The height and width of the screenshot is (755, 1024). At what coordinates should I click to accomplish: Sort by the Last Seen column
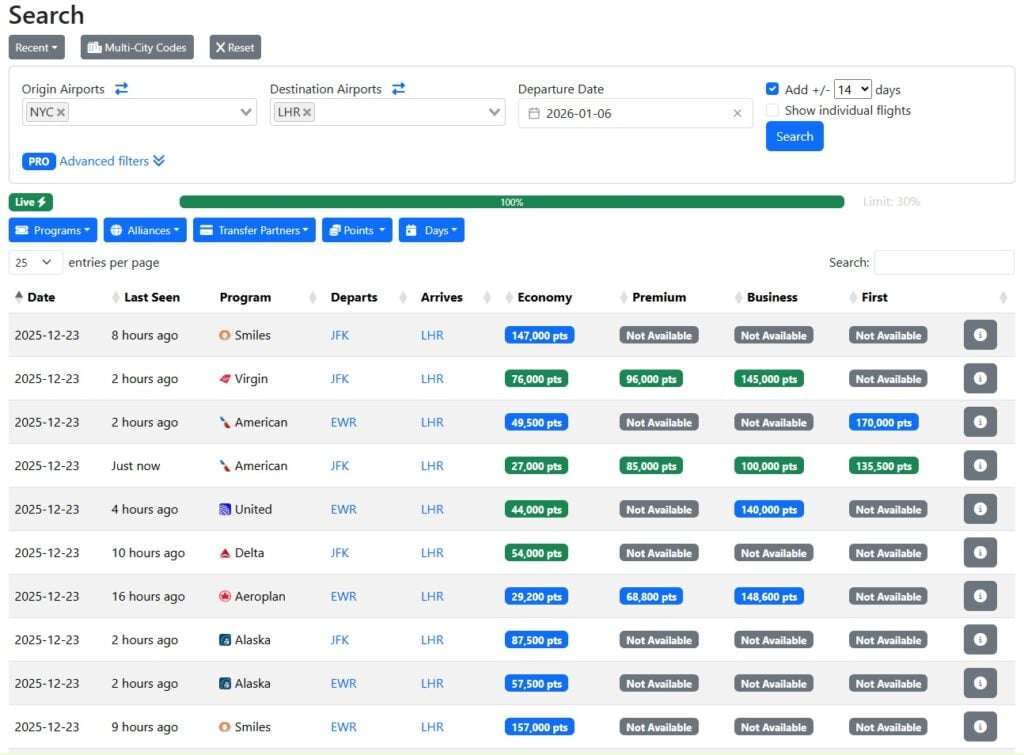152,297
